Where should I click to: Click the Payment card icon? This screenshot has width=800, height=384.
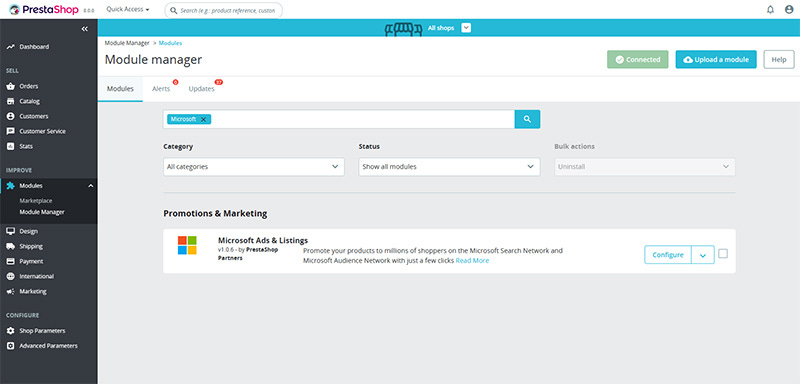[x=10, y=261]
